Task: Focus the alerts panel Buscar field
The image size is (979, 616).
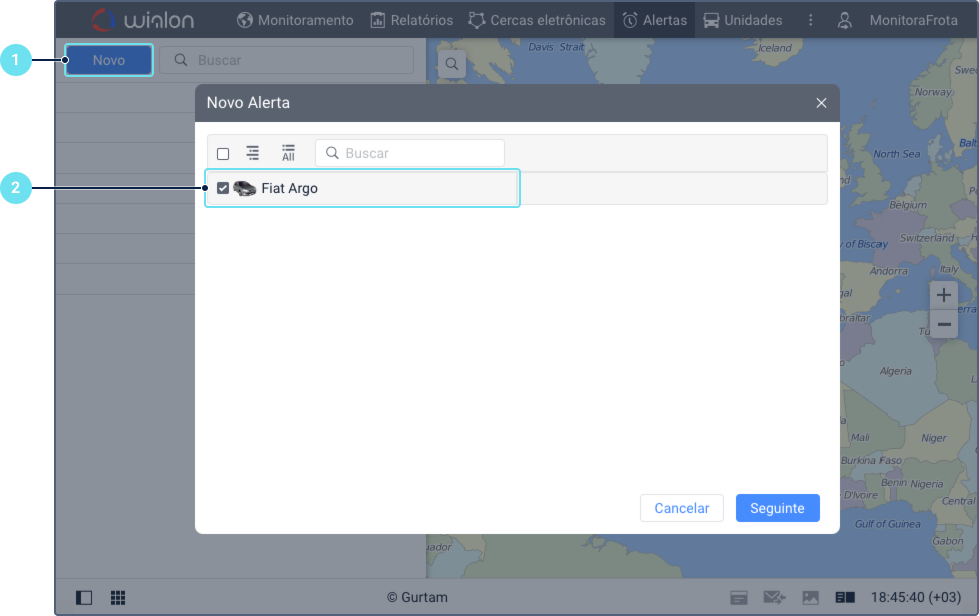Action: tap(287, 60)
